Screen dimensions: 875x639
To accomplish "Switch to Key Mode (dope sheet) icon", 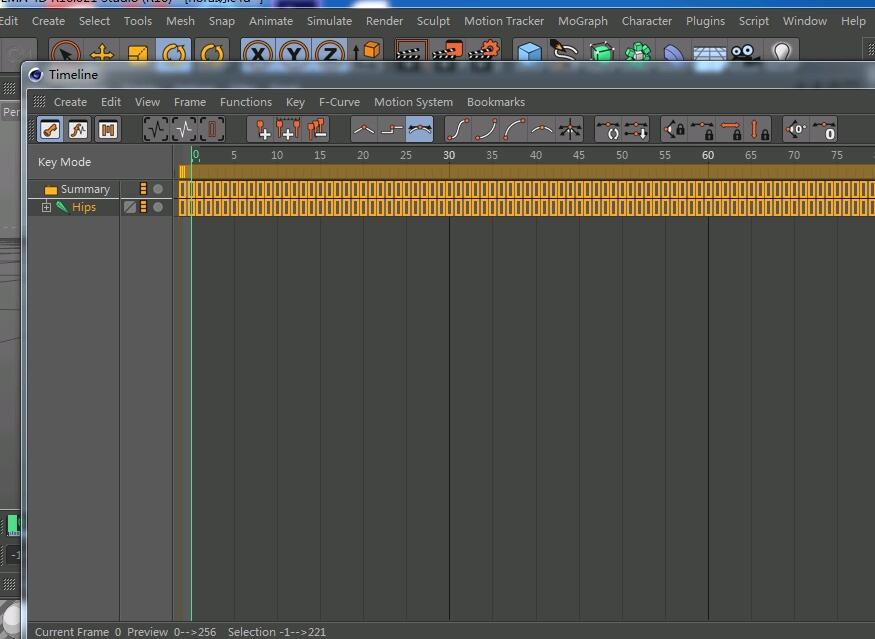I will point(50,130).
